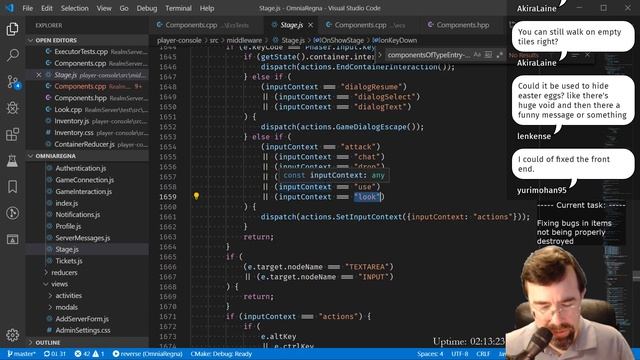The image size is (640, 360).
Task: Open the Bookmarks icon in activity bar
Action: click(x=12, y=187)
